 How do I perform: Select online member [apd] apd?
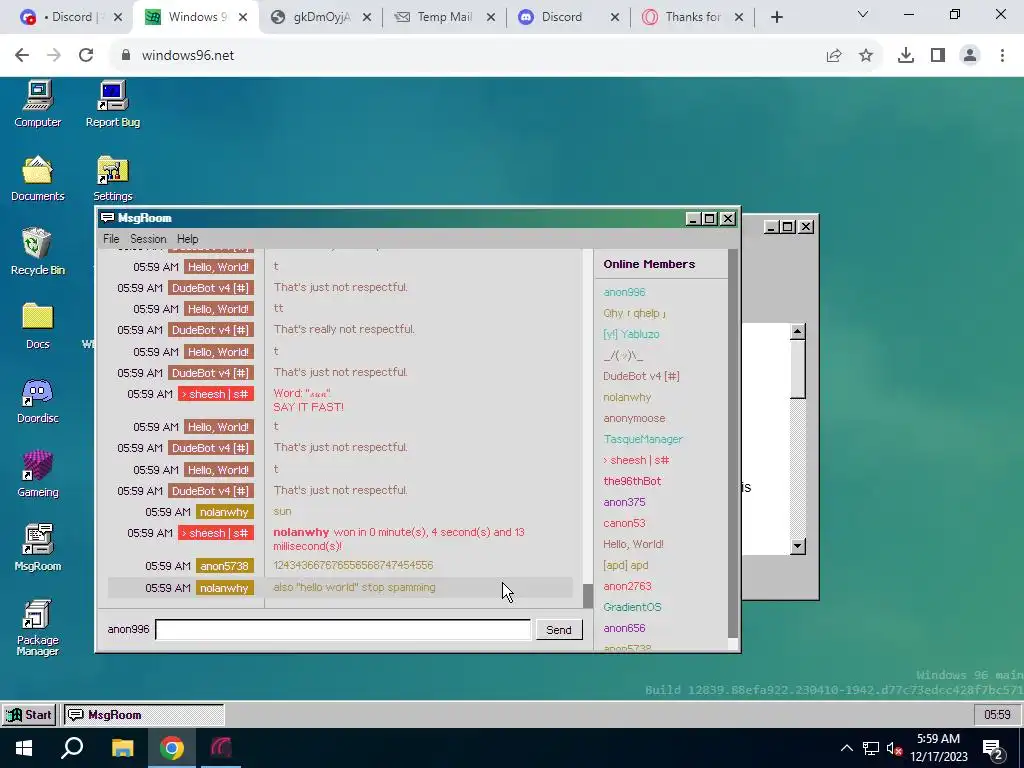[x=626, y=565]
